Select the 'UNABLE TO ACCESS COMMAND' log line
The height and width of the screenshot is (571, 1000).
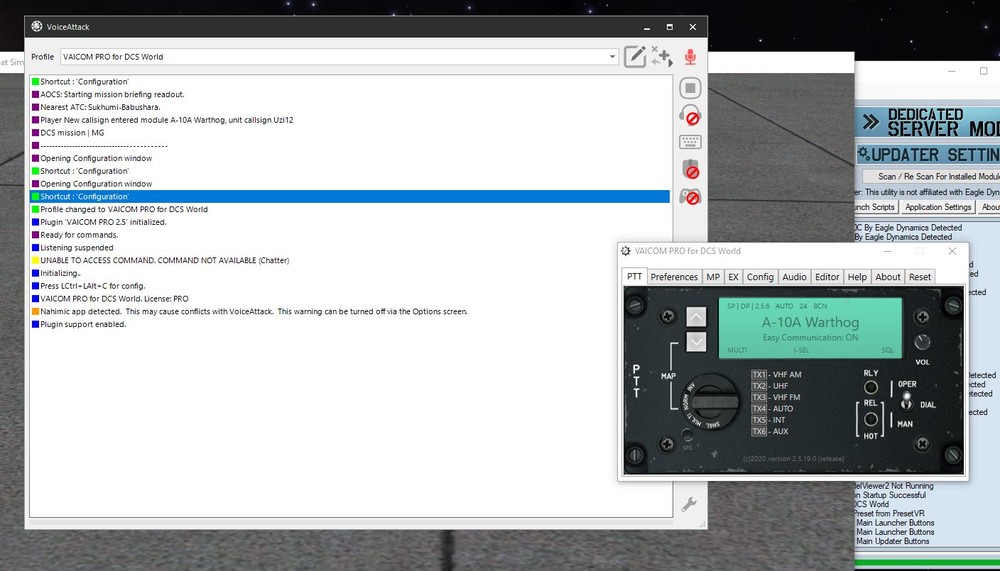point(165,260)
